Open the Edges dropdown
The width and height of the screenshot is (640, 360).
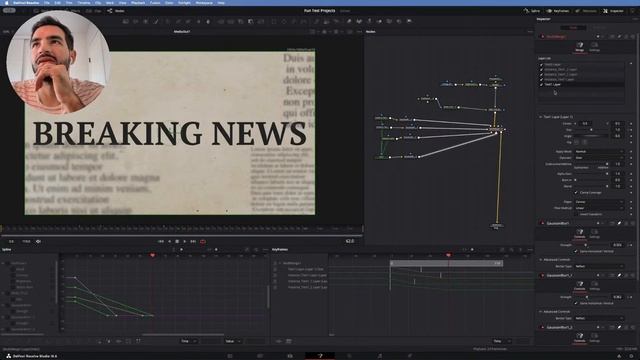599,202
